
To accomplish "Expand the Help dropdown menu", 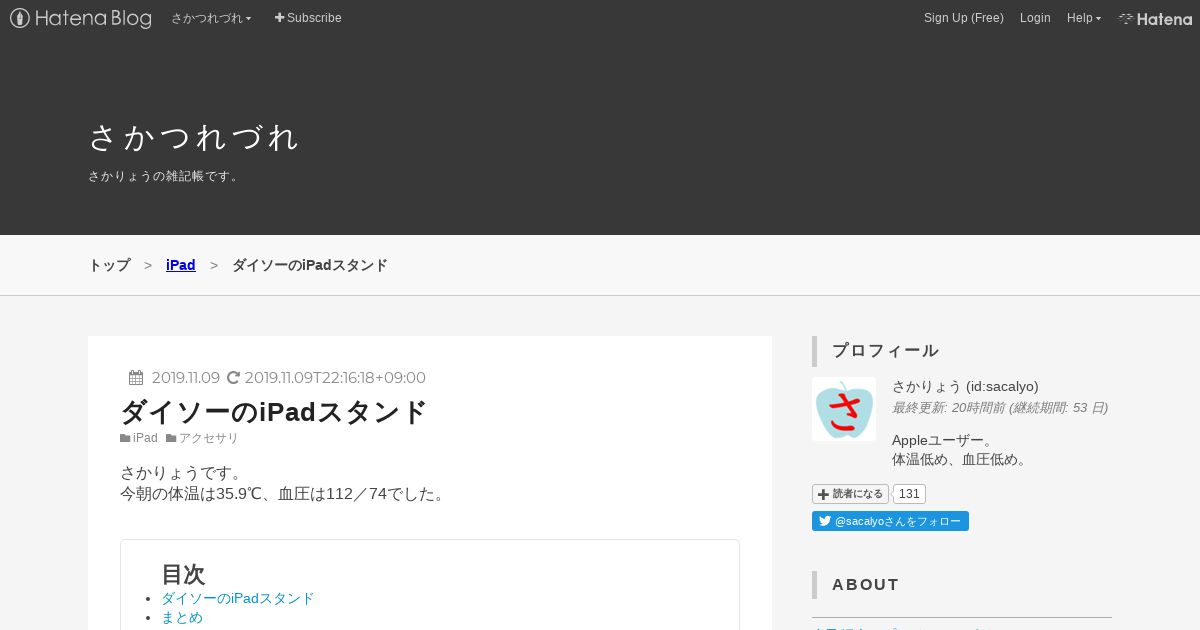I will [x=1084, y=18].
